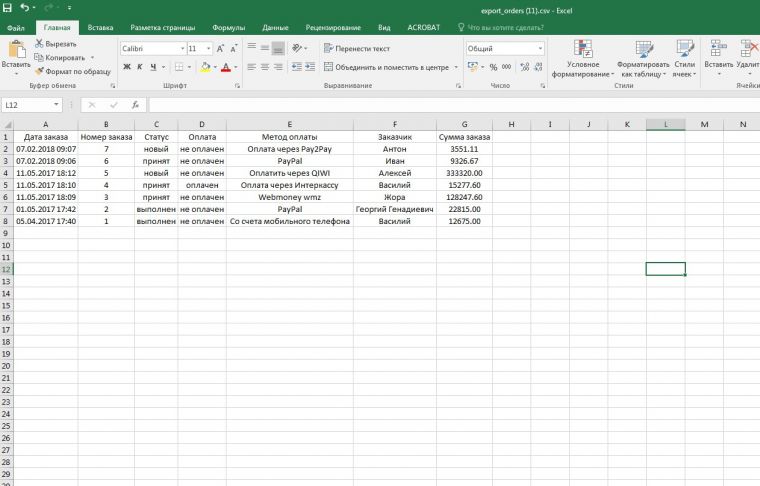Click the Percent Style icon
760x486 pixels.
click(x=493, y=67)
